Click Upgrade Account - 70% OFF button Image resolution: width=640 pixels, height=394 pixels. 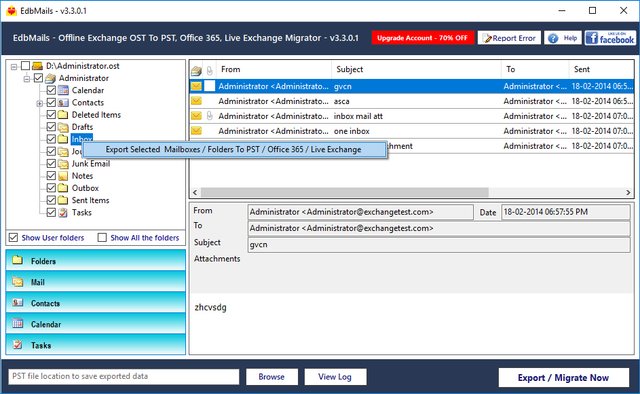pyautogui.click(x=422, y=38)
